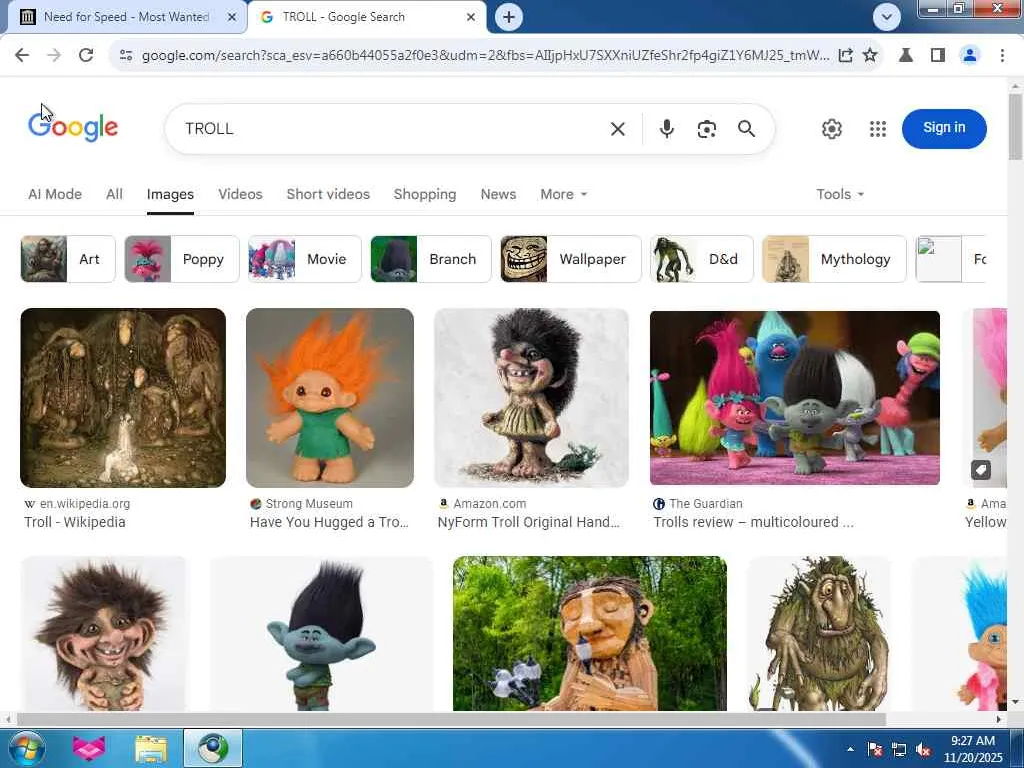Filter by the Wallpaper chip
Image resolution: width=1024 pixels, height=768 pixels.
point(571,259)
